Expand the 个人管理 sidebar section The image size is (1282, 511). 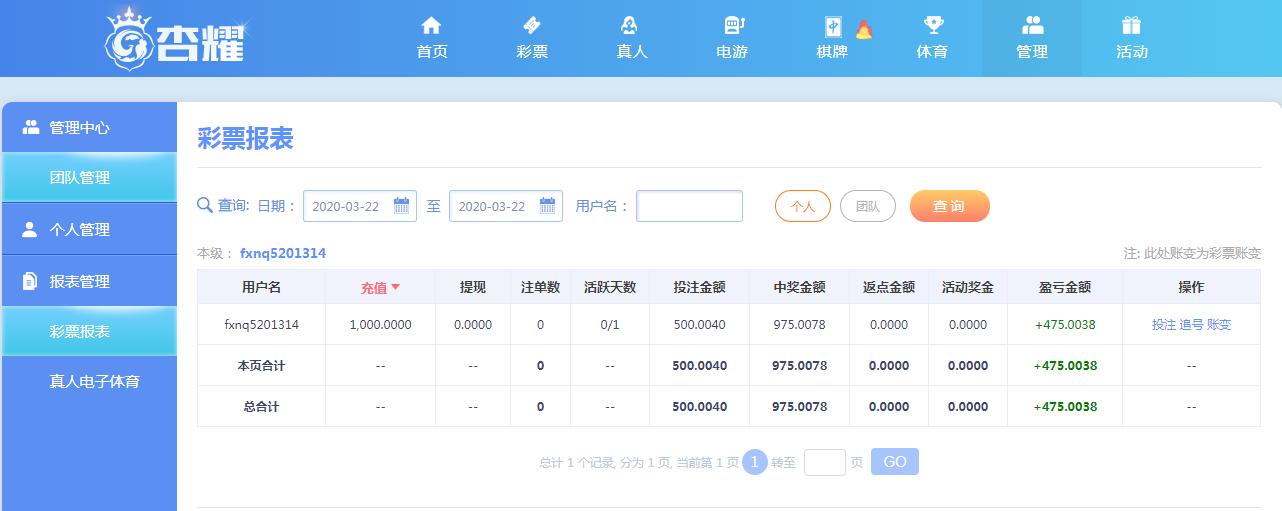coord(89,229)
